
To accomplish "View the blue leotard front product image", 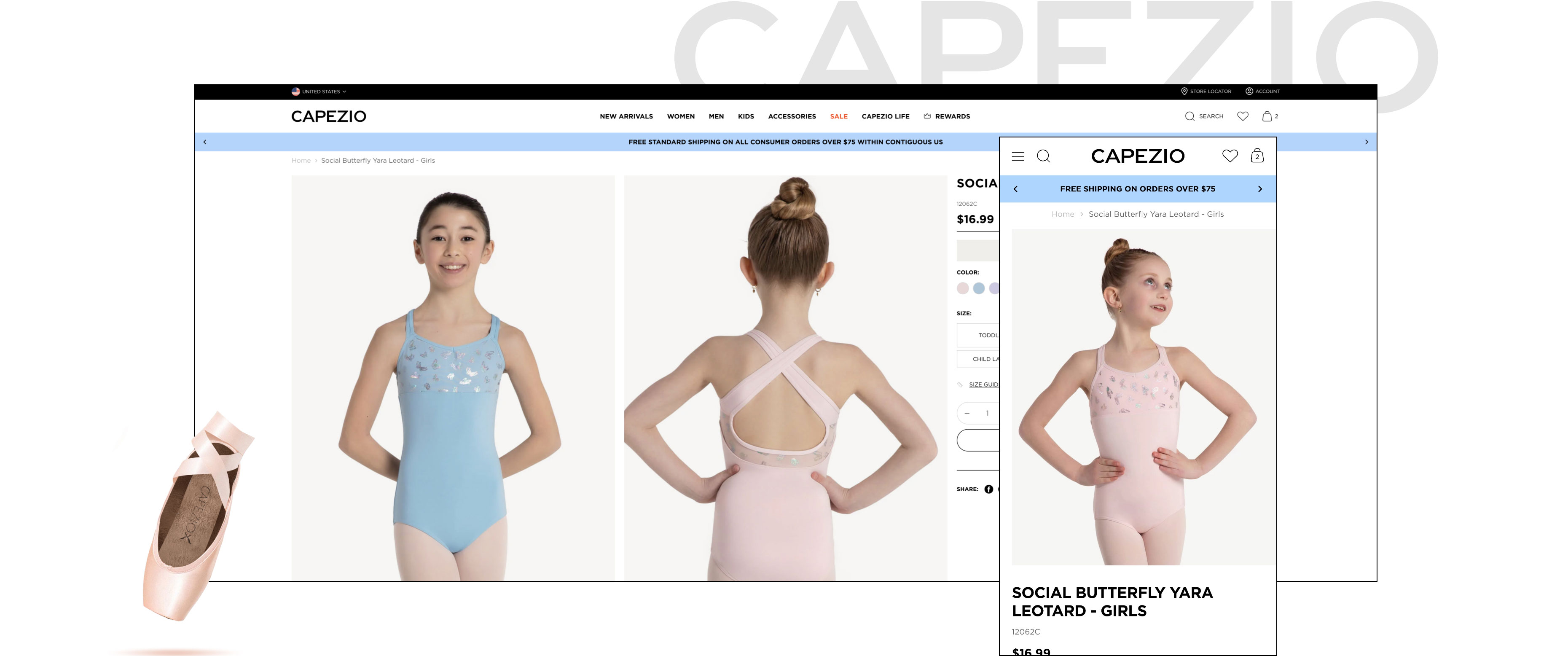I will tap(453, 378).
